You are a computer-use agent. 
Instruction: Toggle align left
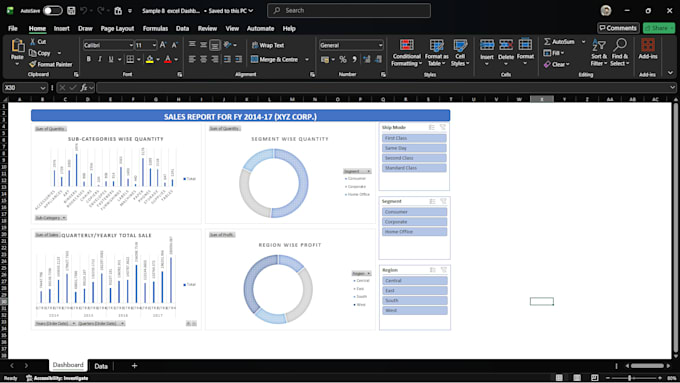192,59
